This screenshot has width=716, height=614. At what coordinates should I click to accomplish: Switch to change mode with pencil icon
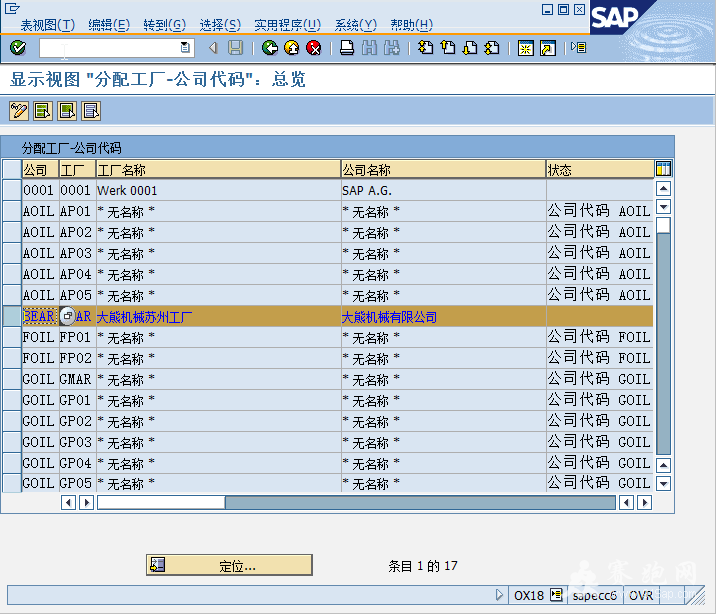click(19, 111)
